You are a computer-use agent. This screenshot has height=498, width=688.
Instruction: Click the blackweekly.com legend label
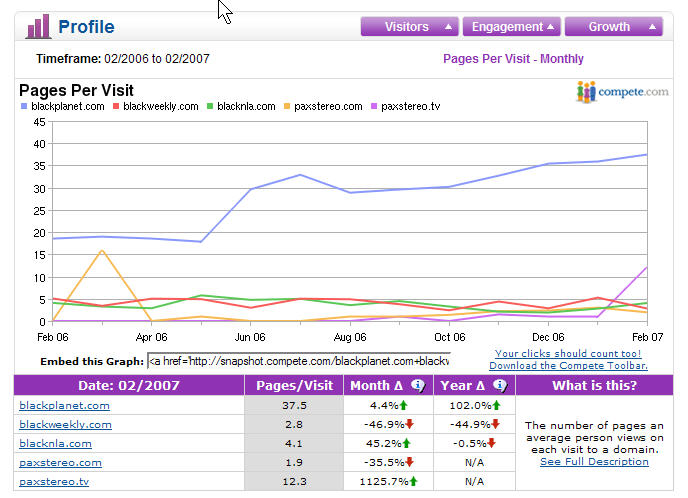click(x=161, y=106)
